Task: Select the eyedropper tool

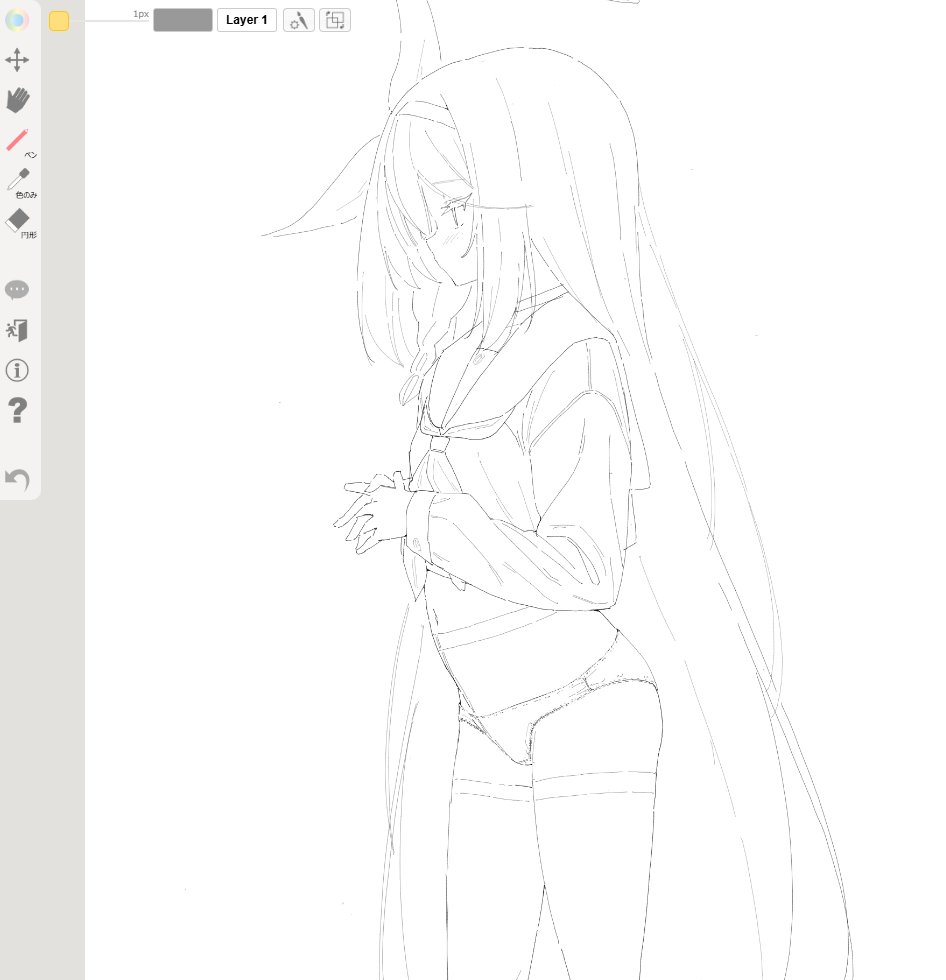Action: pyautogui.click(x=18, y=180)
